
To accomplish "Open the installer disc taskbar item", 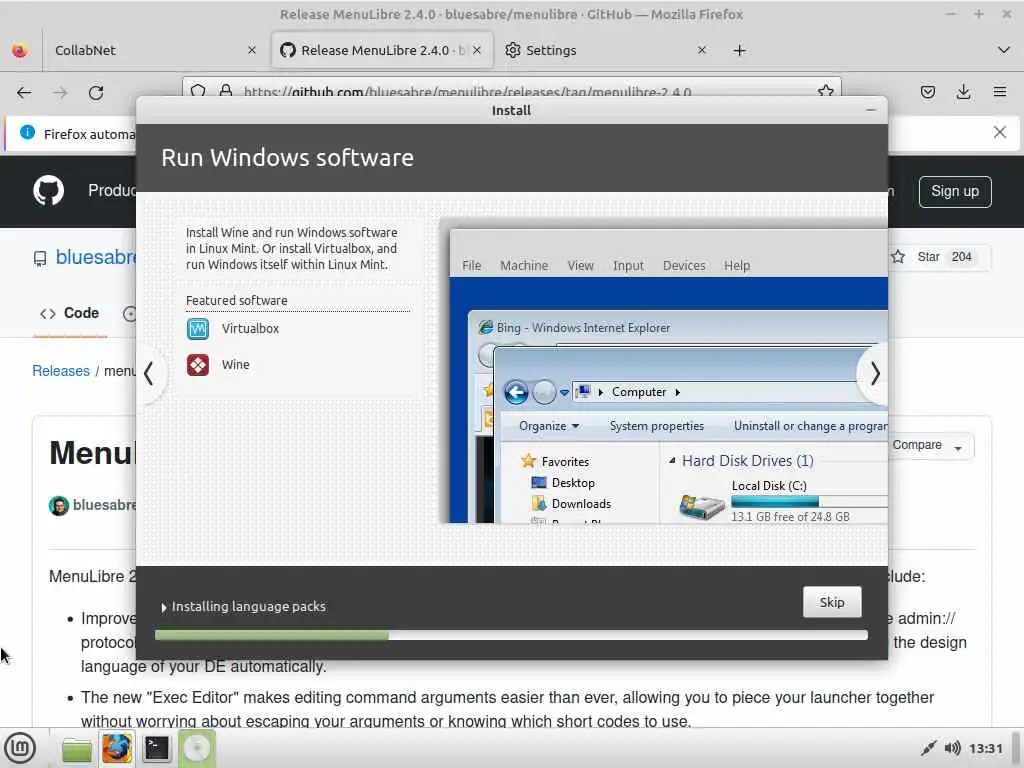I will 197,748.
